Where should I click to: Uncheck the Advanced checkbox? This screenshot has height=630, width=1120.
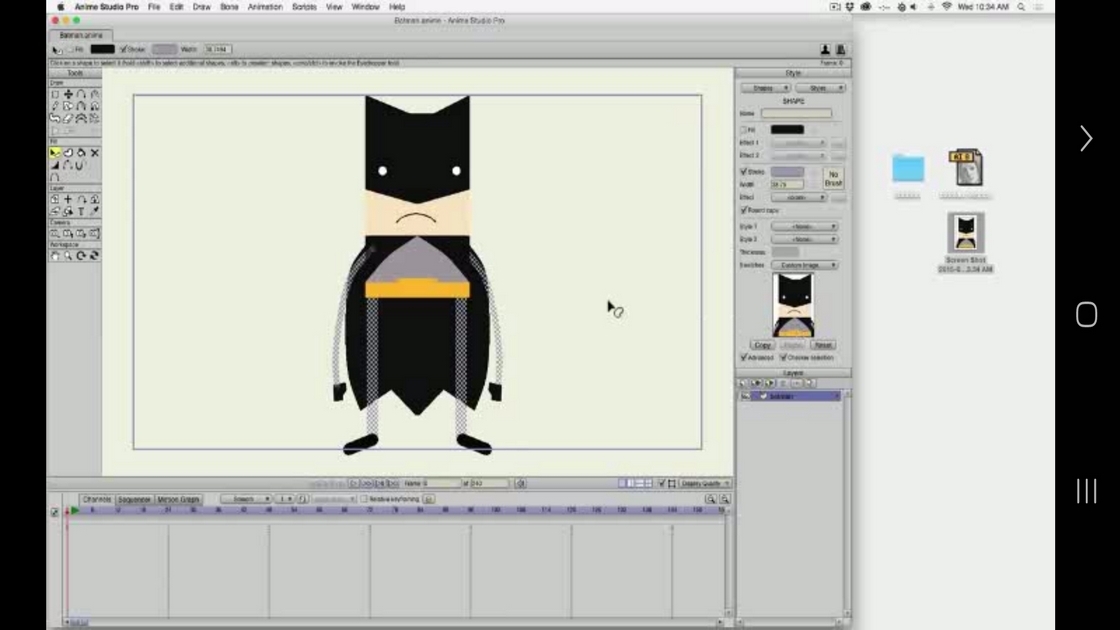pos(744,357)
